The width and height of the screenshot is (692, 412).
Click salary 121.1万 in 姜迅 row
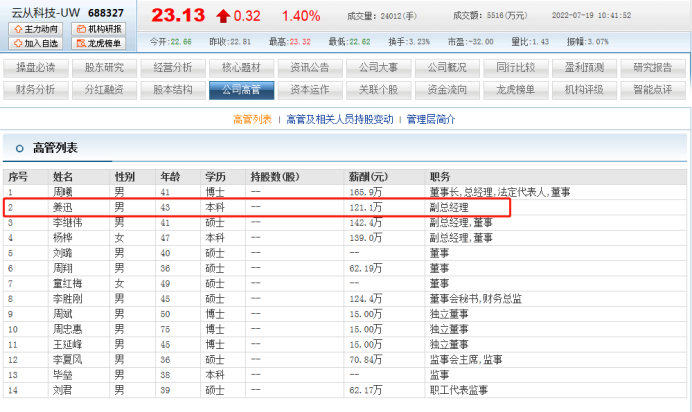366,207
